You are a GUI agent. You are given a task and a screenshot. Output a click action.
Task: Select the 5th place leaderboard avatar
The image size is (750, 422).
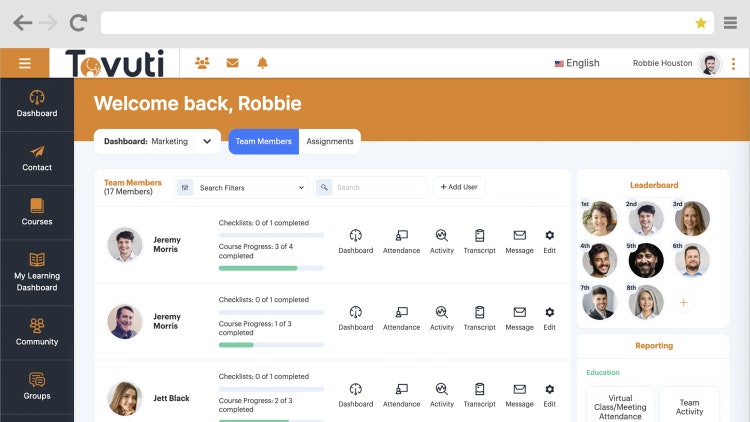coord(646,260)
